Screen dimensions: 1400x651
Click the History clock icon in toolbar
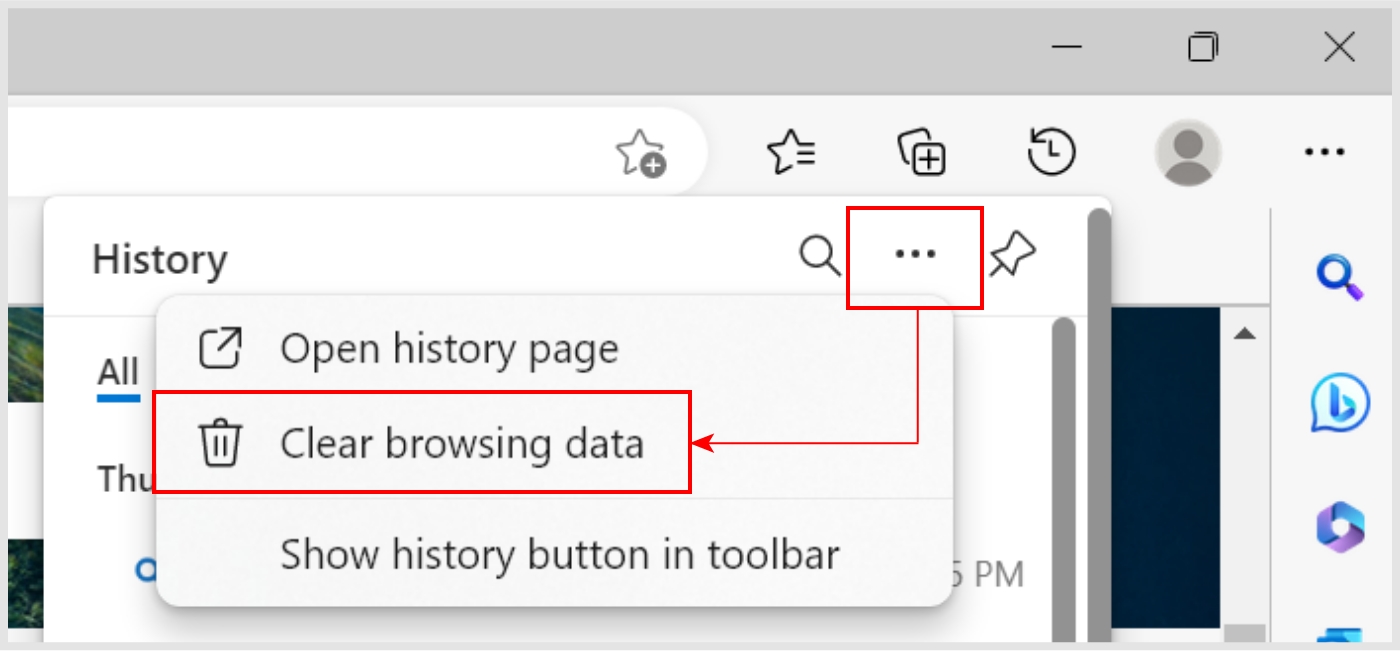(x=1051, y=152)
